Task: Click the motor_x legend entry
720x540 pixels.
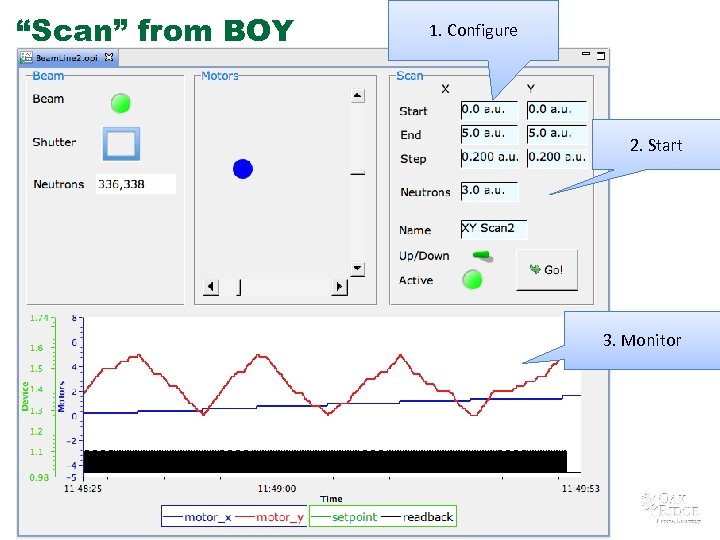Action: pos(197,517)
